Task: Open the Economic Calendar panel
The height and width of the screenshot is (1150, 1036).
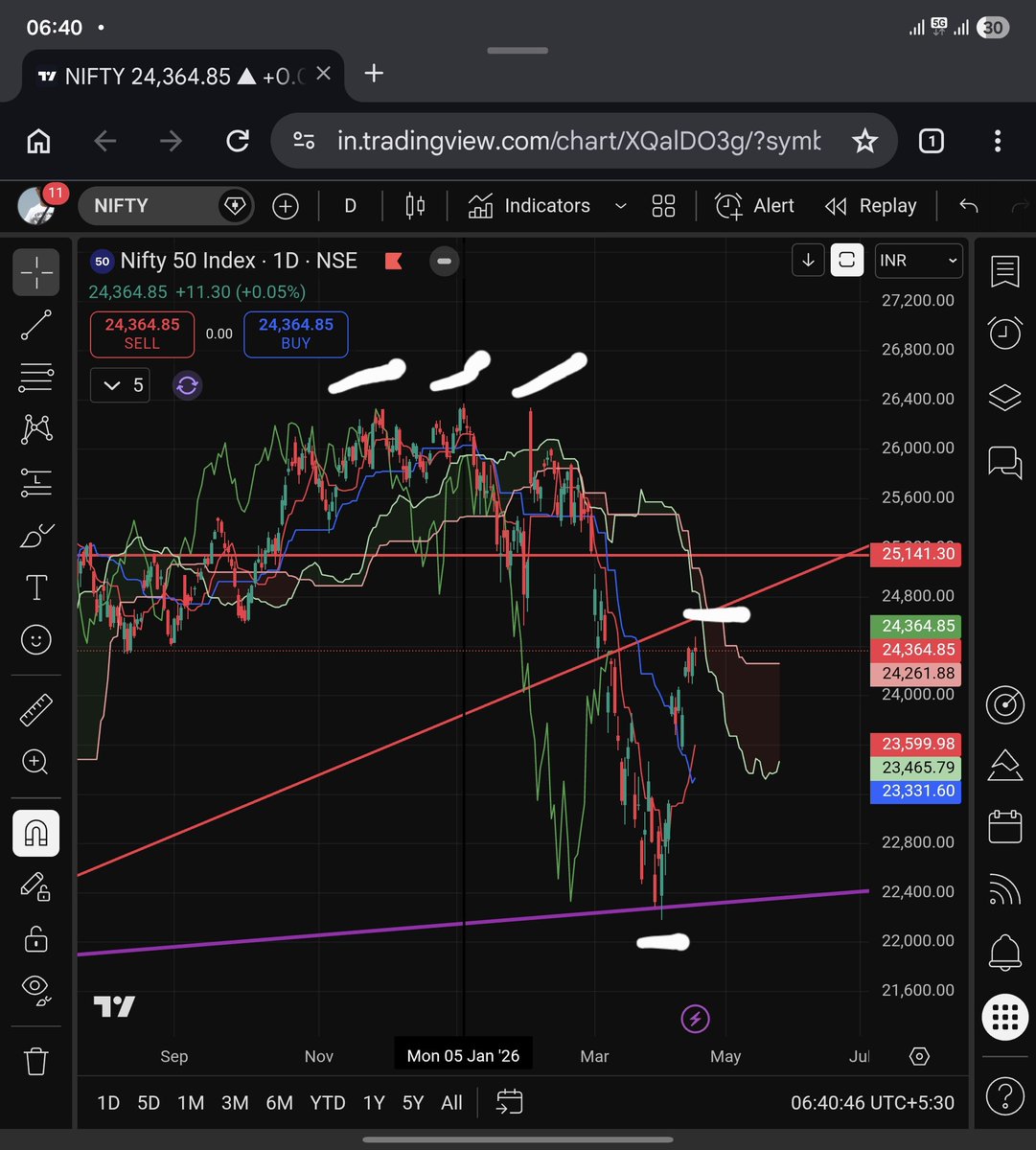Action: click(1005, 826)
